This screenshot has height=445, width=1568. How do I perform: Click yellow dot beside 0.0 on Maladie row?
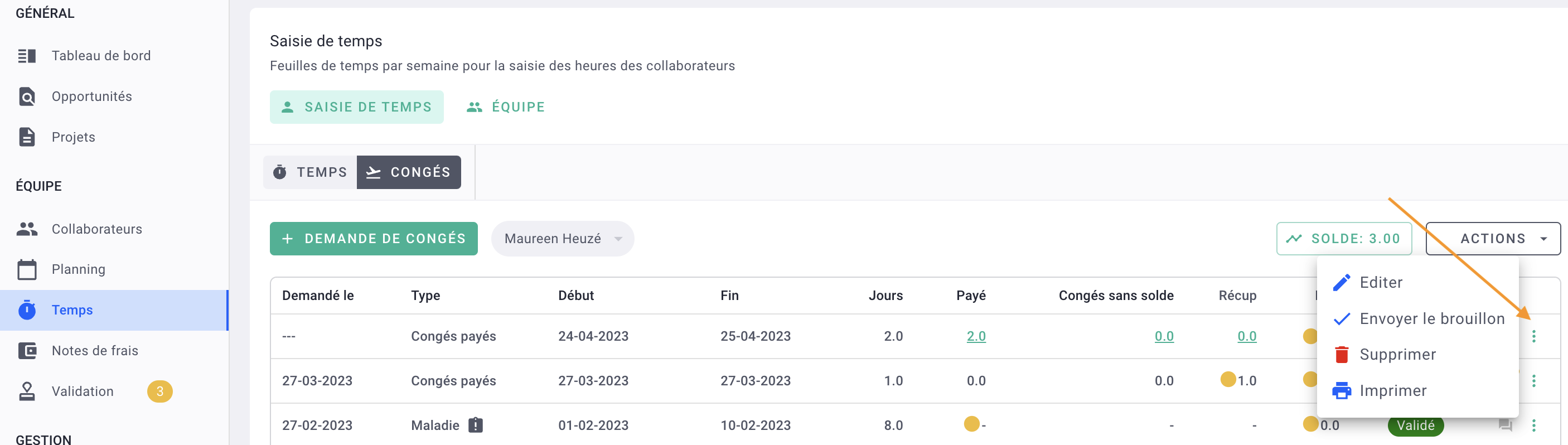pyautogui.click(x=1310, y=424)
